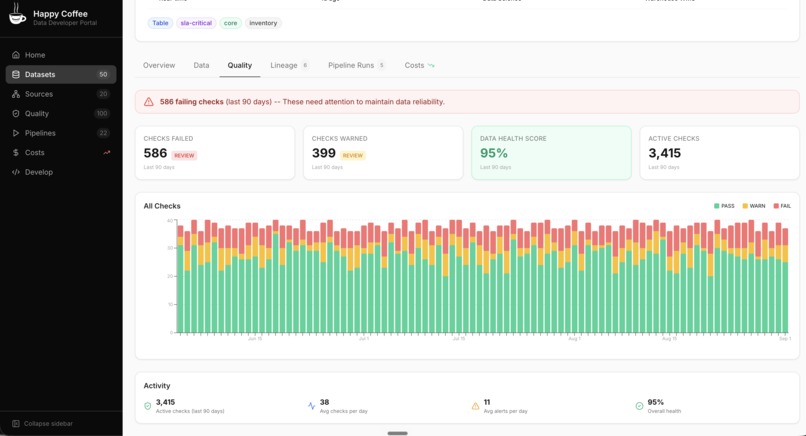Screen dimensions: 806x436
Task: Click the Aug 1 label on chart axis
Action: click(575, 339)
